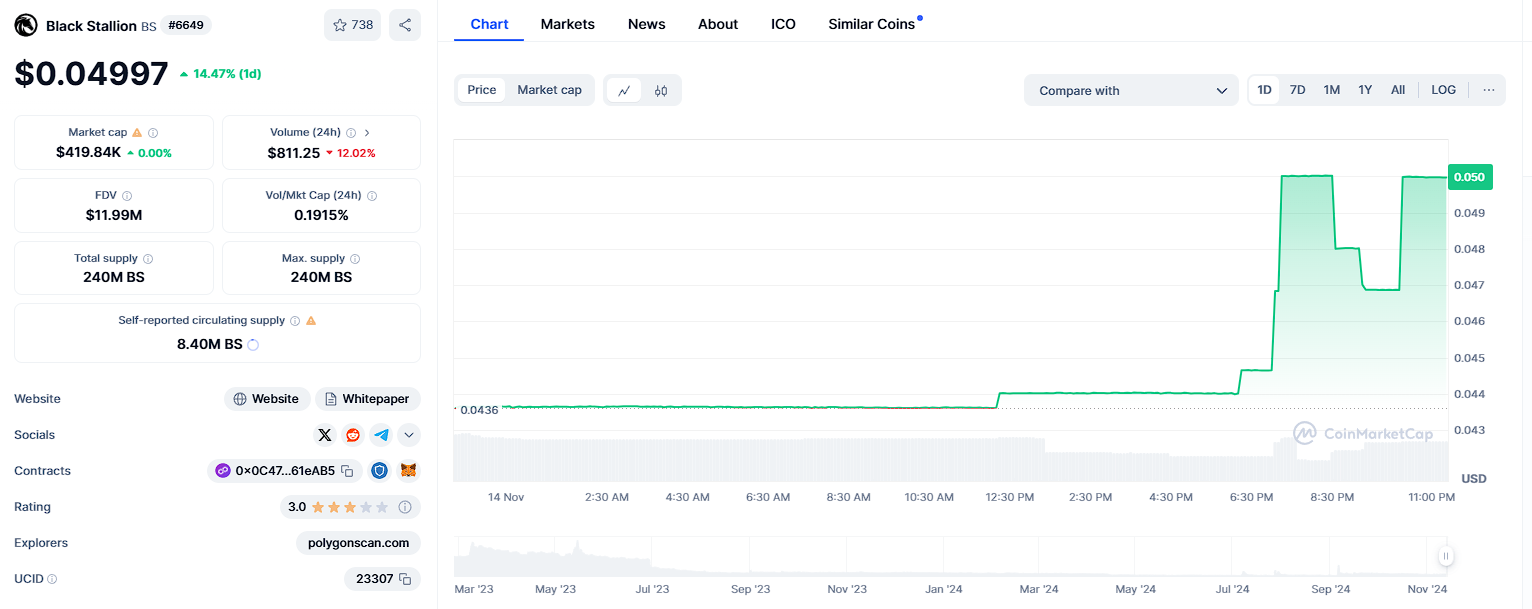Image resolution: width=1532 pixels, height=609 pixels.
Task: Open the Telegram social link
Action: (x=381, y=435)
